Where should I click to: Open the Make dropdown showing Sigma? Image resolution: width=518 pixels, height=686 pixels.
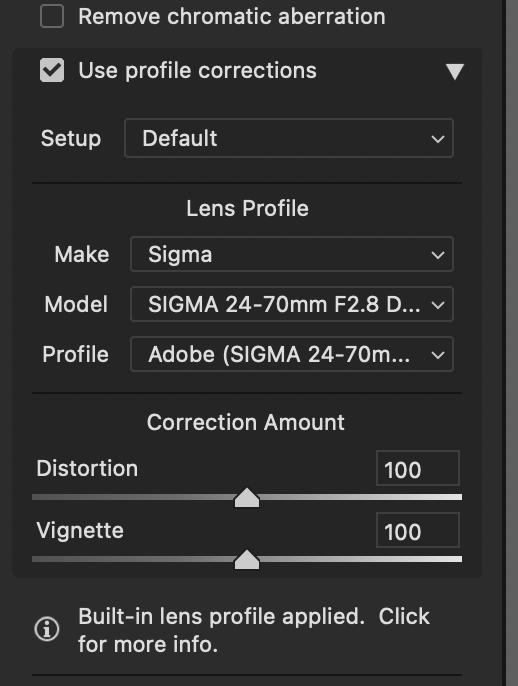point(292,255)
